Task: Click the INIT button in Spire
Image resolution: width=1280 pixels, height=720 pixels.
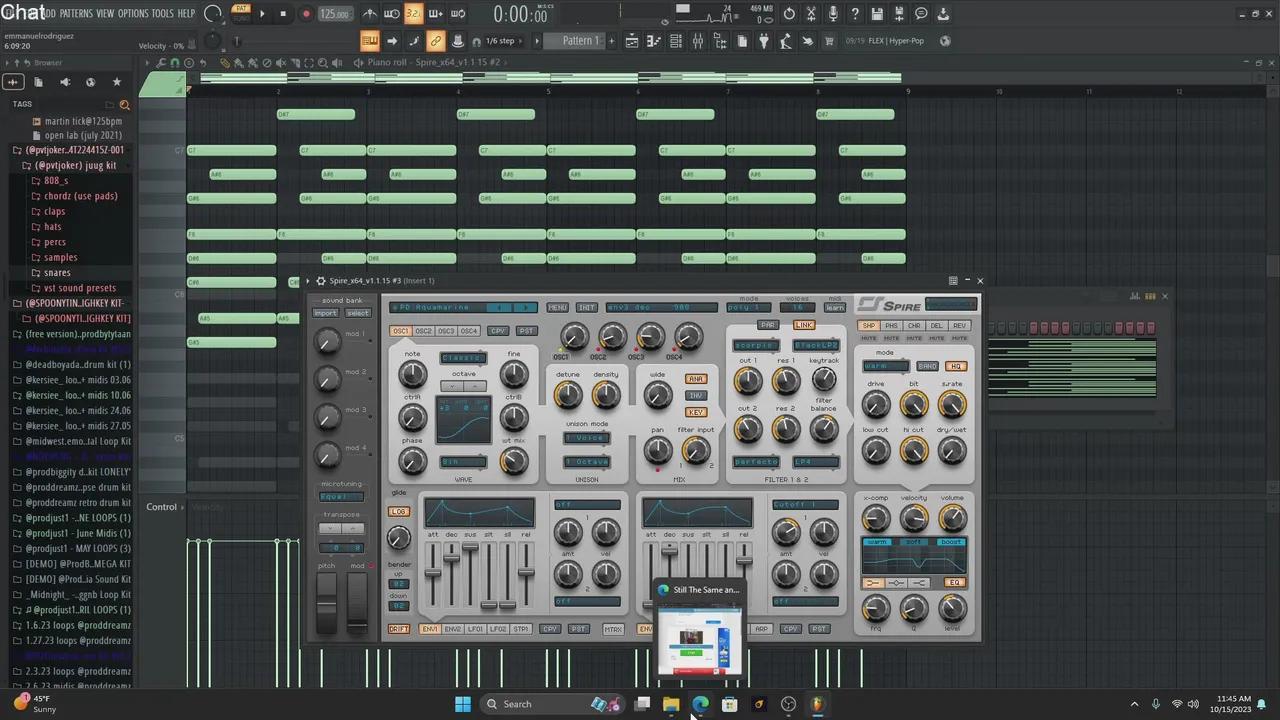Action: click(587, 308)
